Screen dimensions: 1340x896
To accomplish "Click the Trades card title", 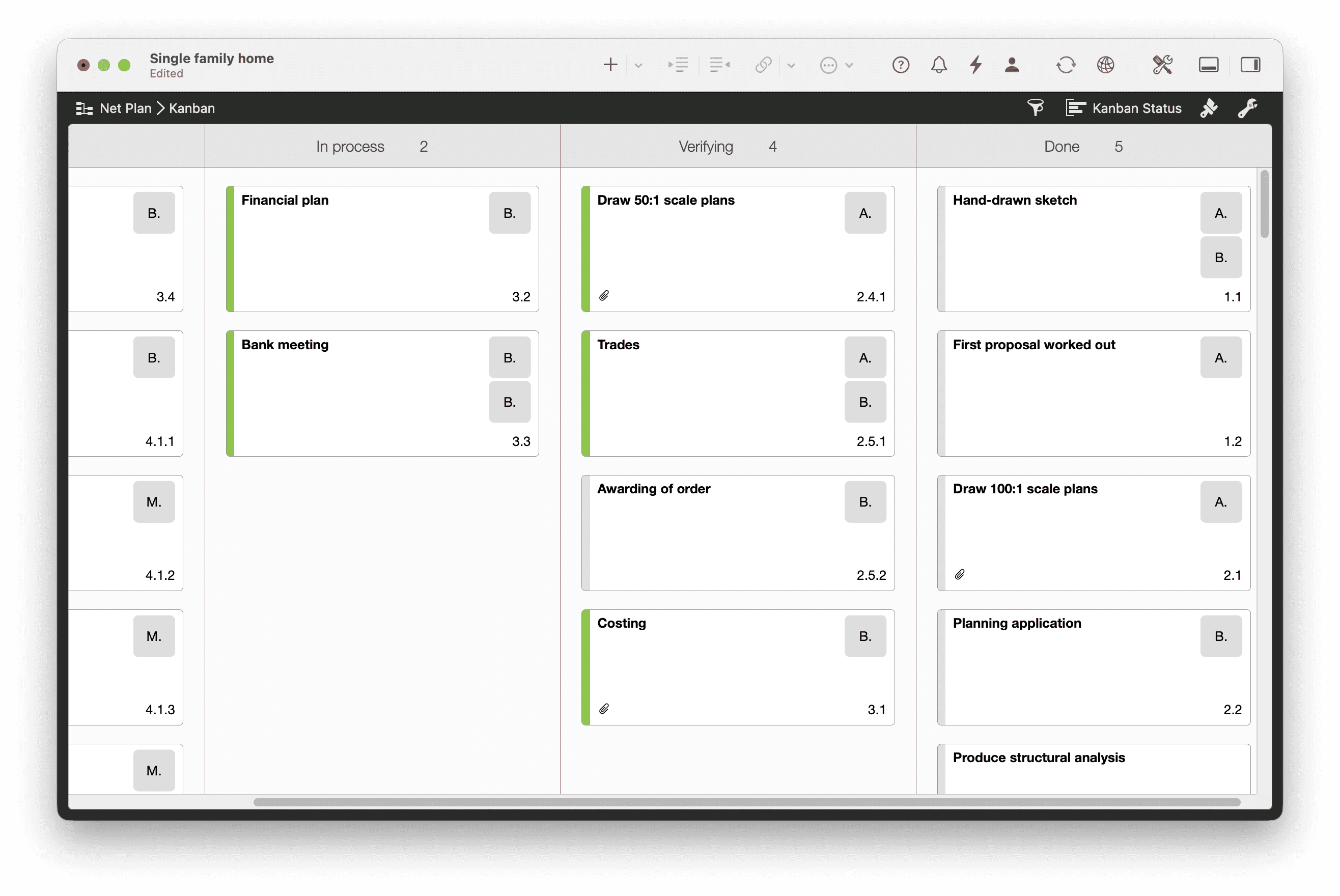I will [618, 345].
